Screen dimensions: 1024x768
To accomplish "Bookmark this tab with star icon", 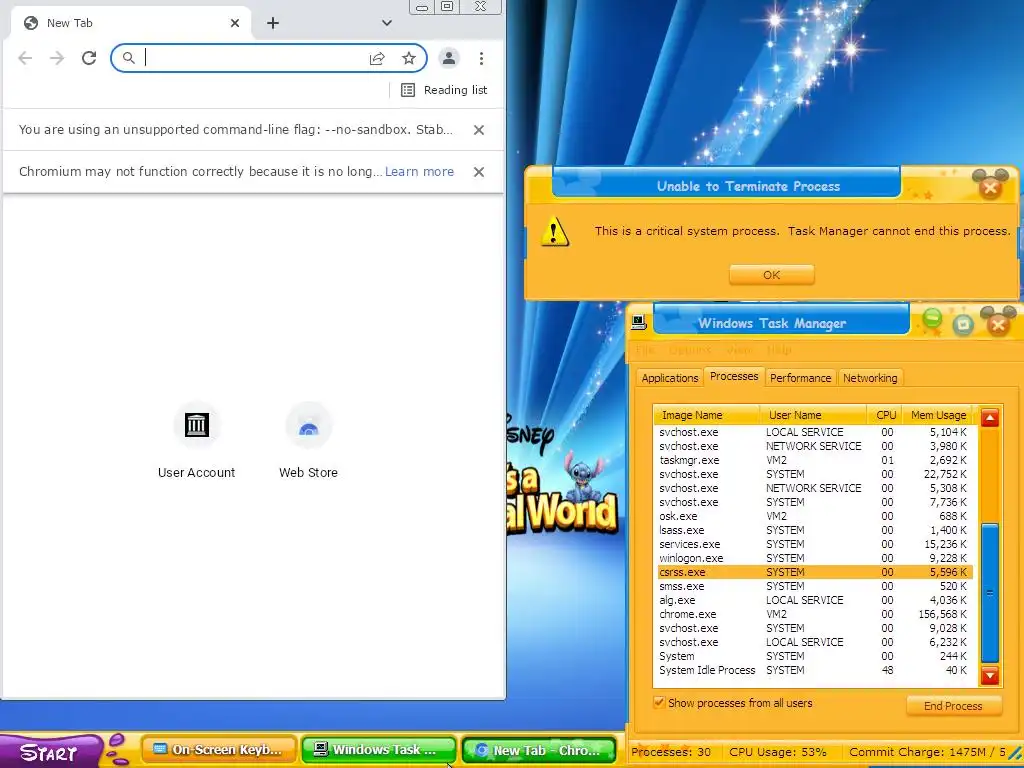I will (409, 58).
